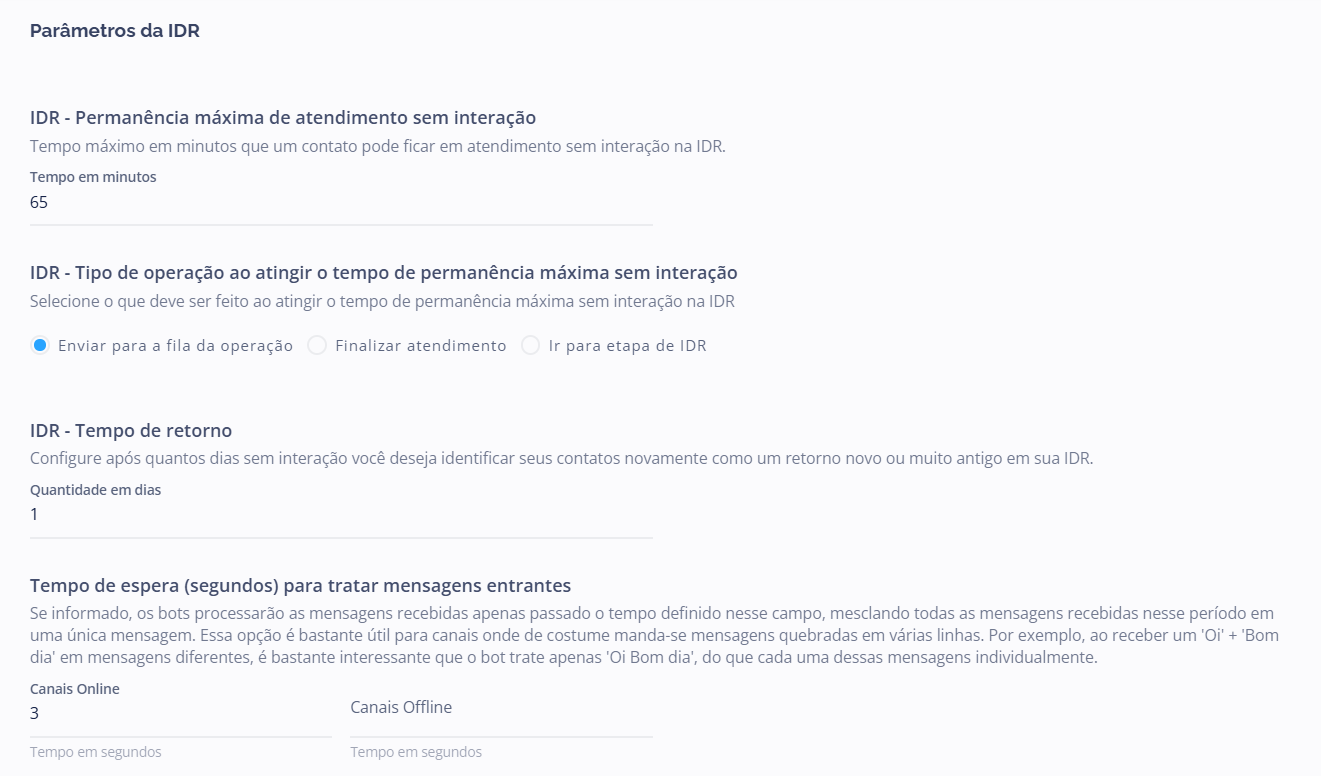This screenshot has height=776, width=1321.
Task: Click the 'Enviar para a fila da operação' label text
Action: (175, 346)
